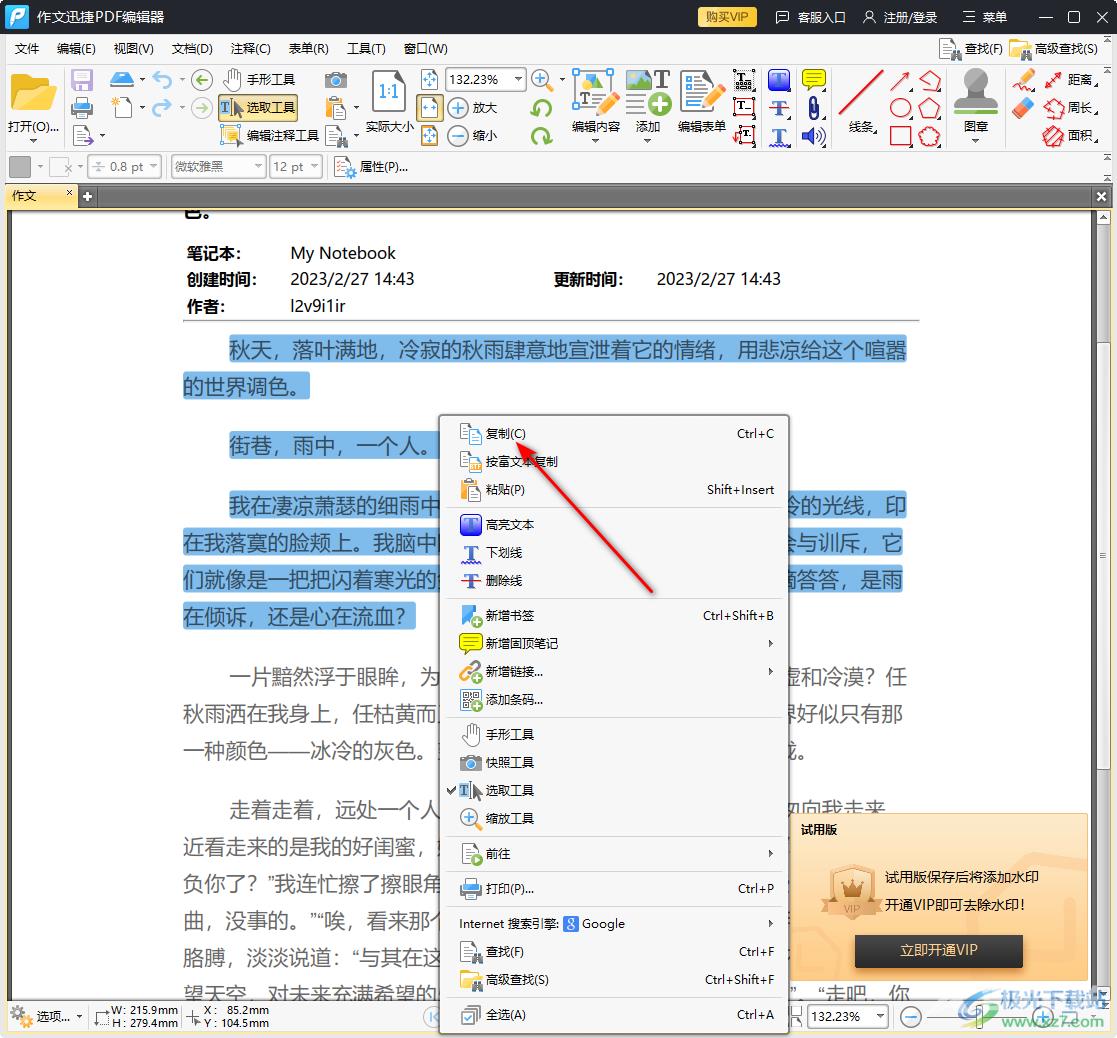Click the 距离 distance measure tool

point(1069,80)
